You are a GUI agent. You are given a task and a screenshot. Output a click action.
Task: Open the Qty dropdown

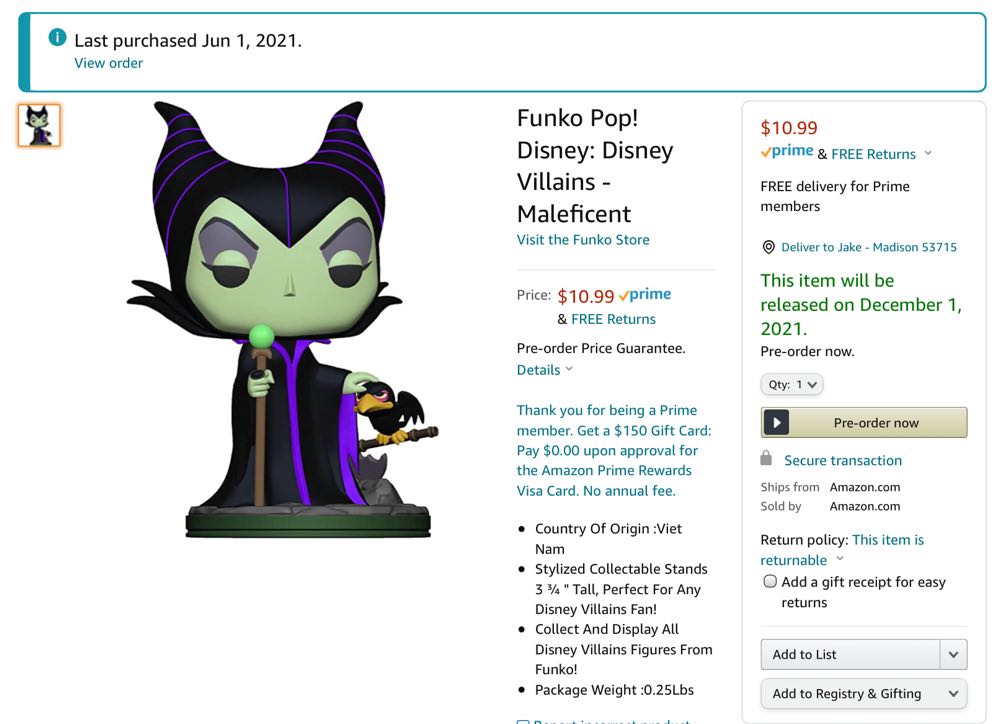point(791,384)
